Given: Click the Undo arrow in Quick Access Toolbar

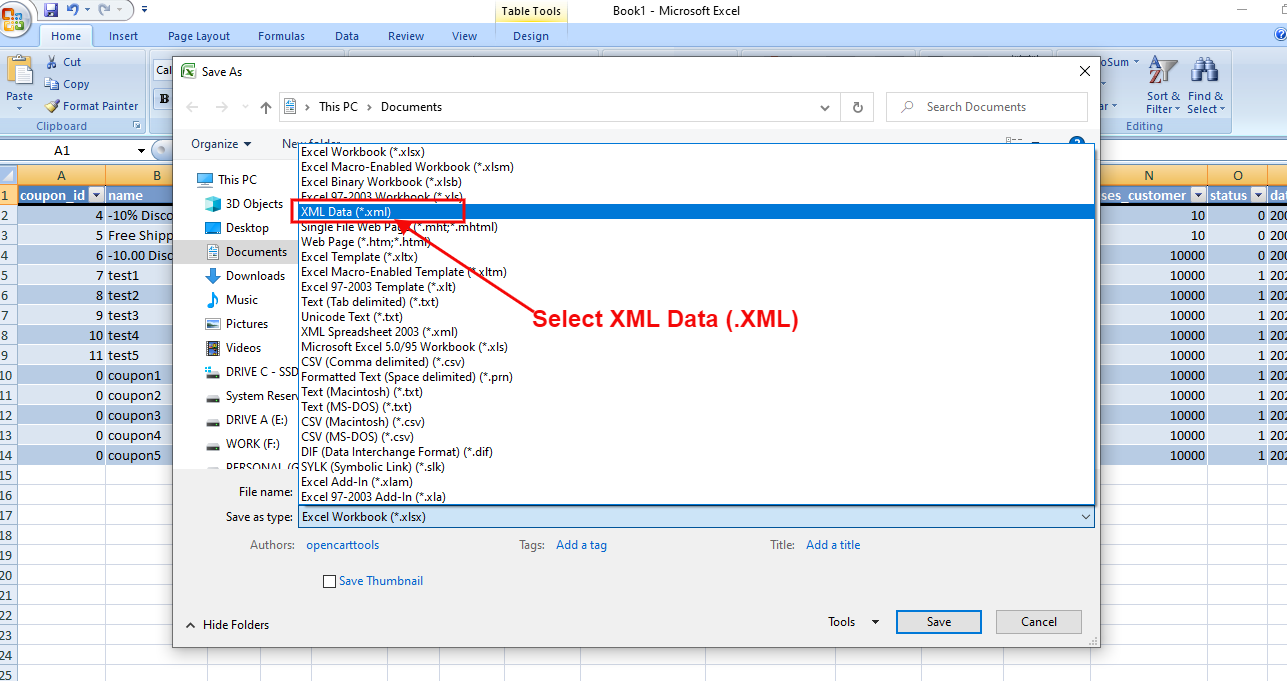Looking at the screenshot, I should pyautogui.click(x=72, y=9).
